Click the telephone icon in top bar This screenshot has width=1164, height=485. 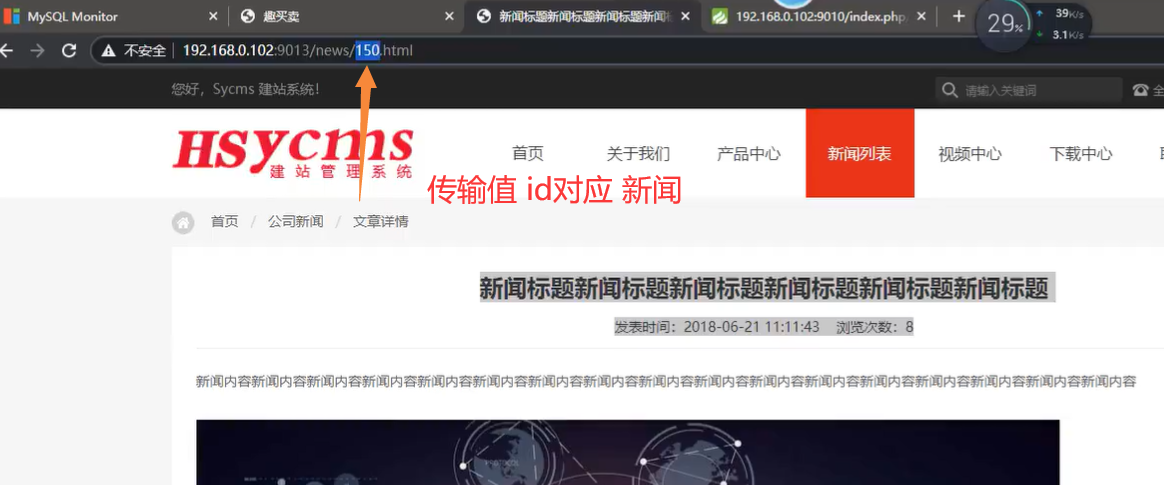[x=1140, y=90]
